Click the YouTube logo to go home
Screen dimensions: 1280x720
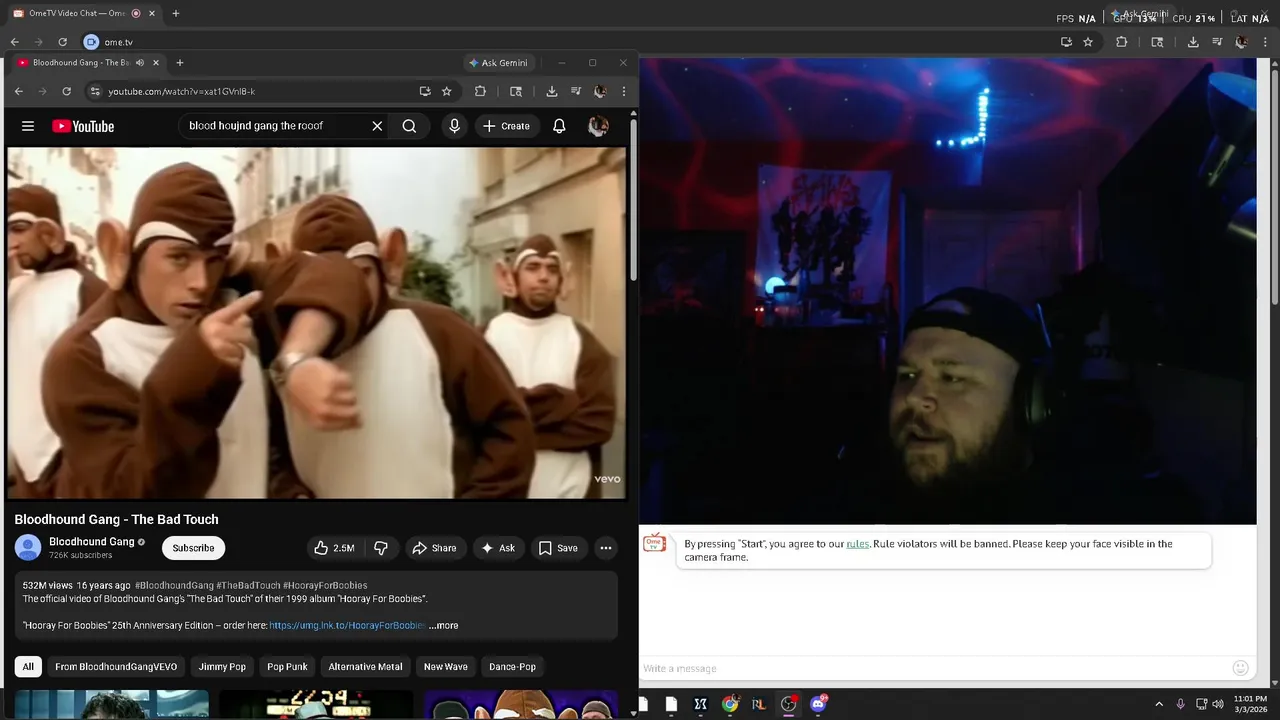click(x=83, y=126)
